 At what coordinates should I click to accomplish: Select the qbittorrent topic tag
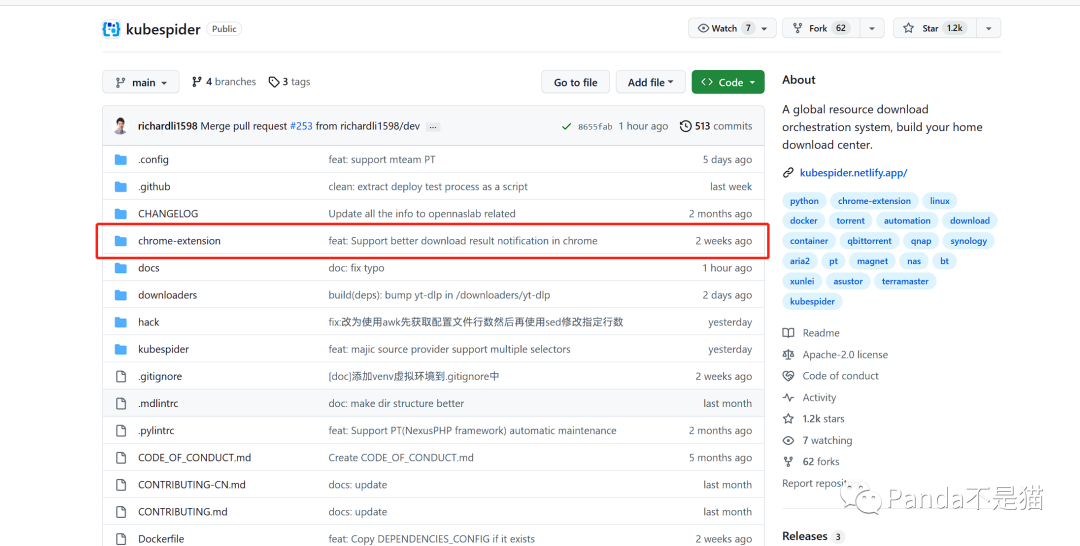tap(869, 241)
